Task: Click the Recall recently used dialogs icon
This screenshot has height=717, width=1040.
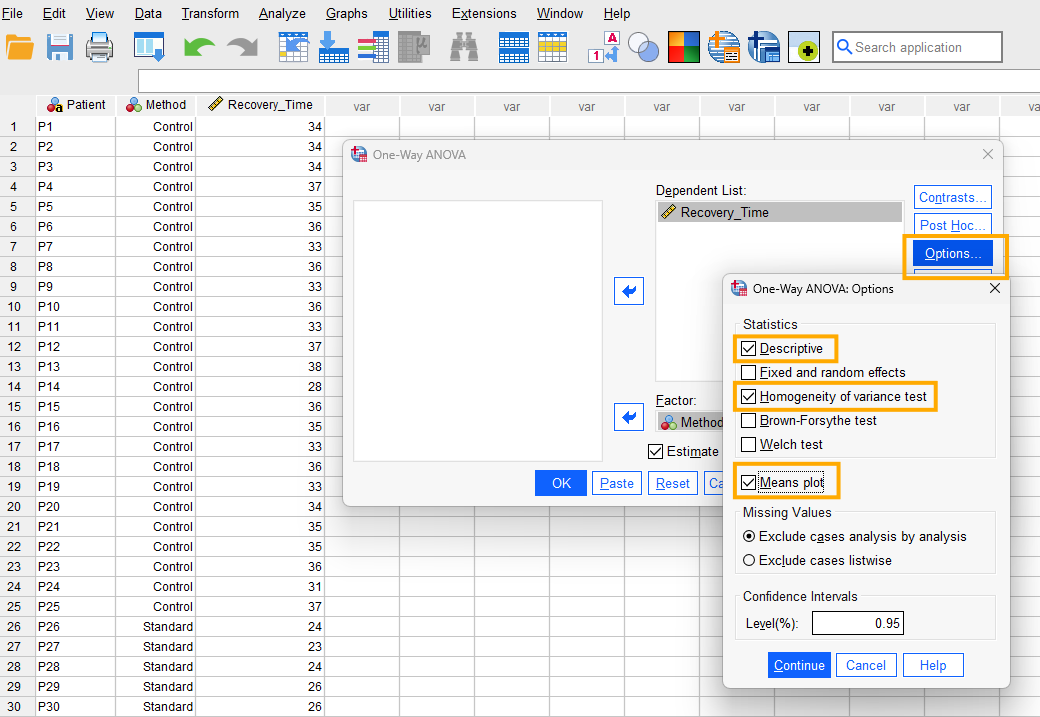Action: click(x=149, y=47)
